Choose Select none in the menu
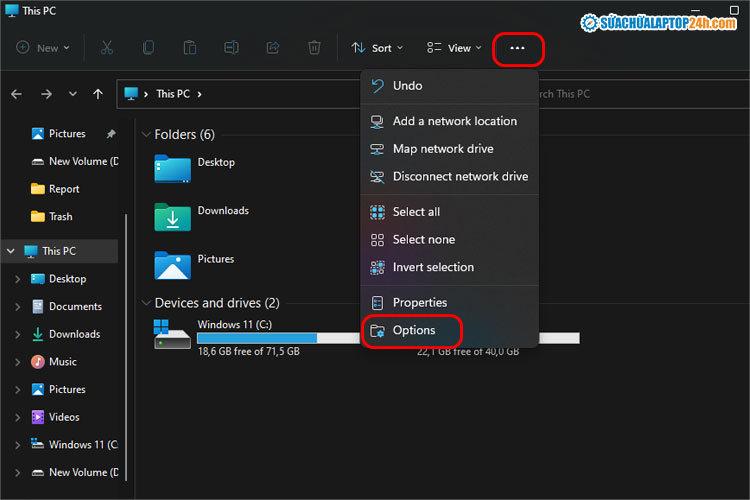 450,240
